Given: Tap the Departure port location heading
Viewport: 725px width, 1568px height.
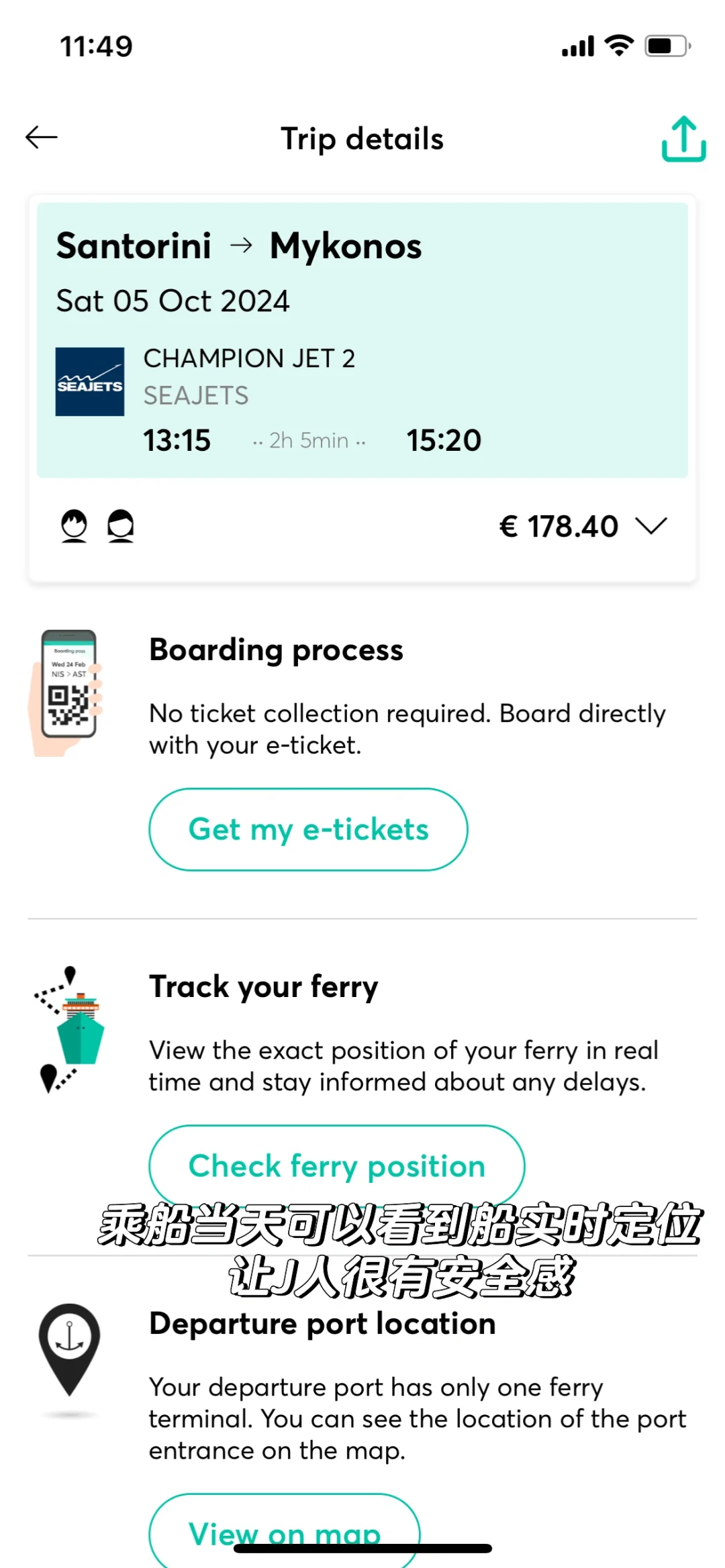Looking at the screenshot, I should coord(322,1324).
